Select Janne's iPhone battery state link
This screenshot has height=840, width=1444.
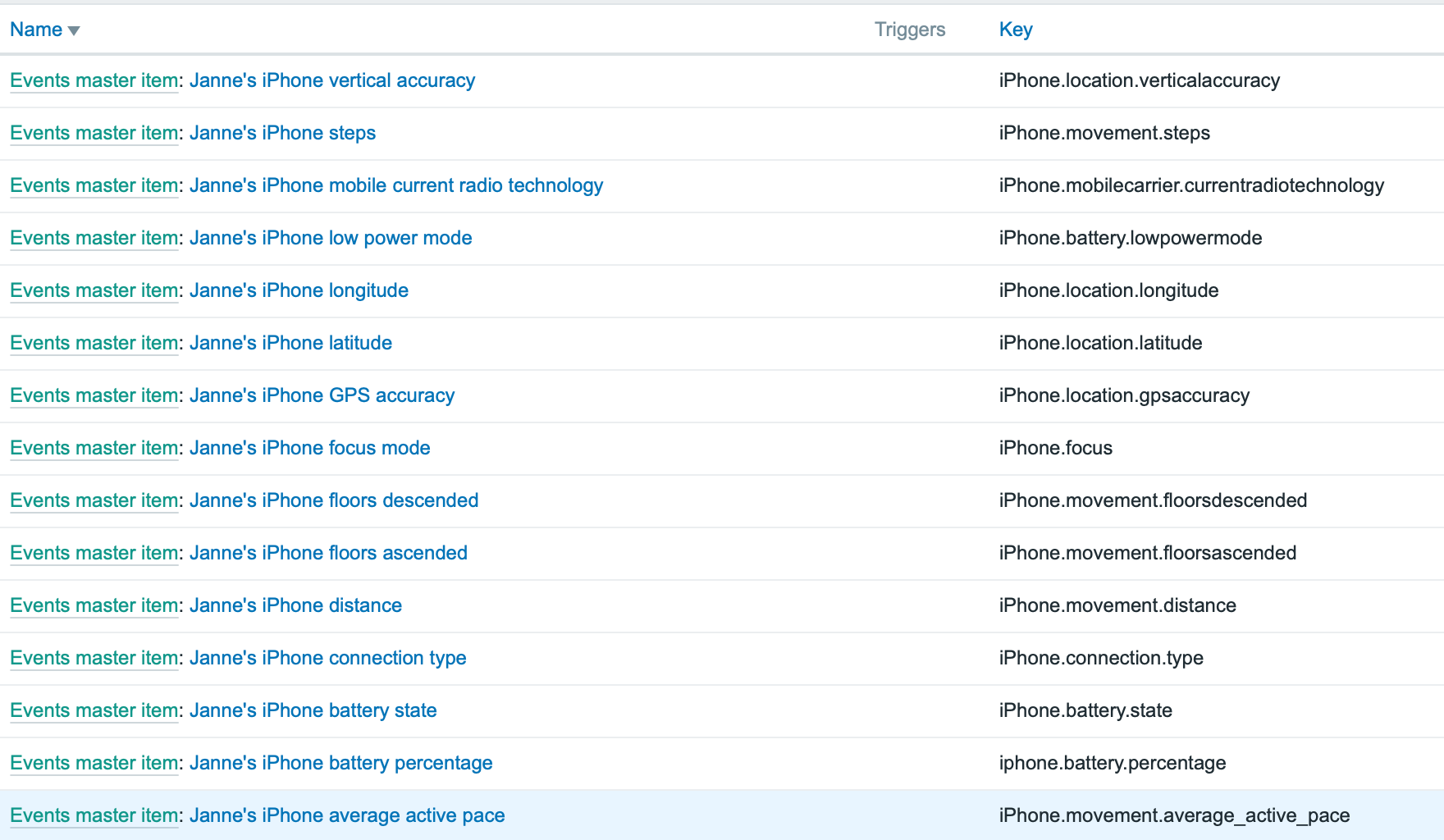pyautogui.click(x=313, y=710)
